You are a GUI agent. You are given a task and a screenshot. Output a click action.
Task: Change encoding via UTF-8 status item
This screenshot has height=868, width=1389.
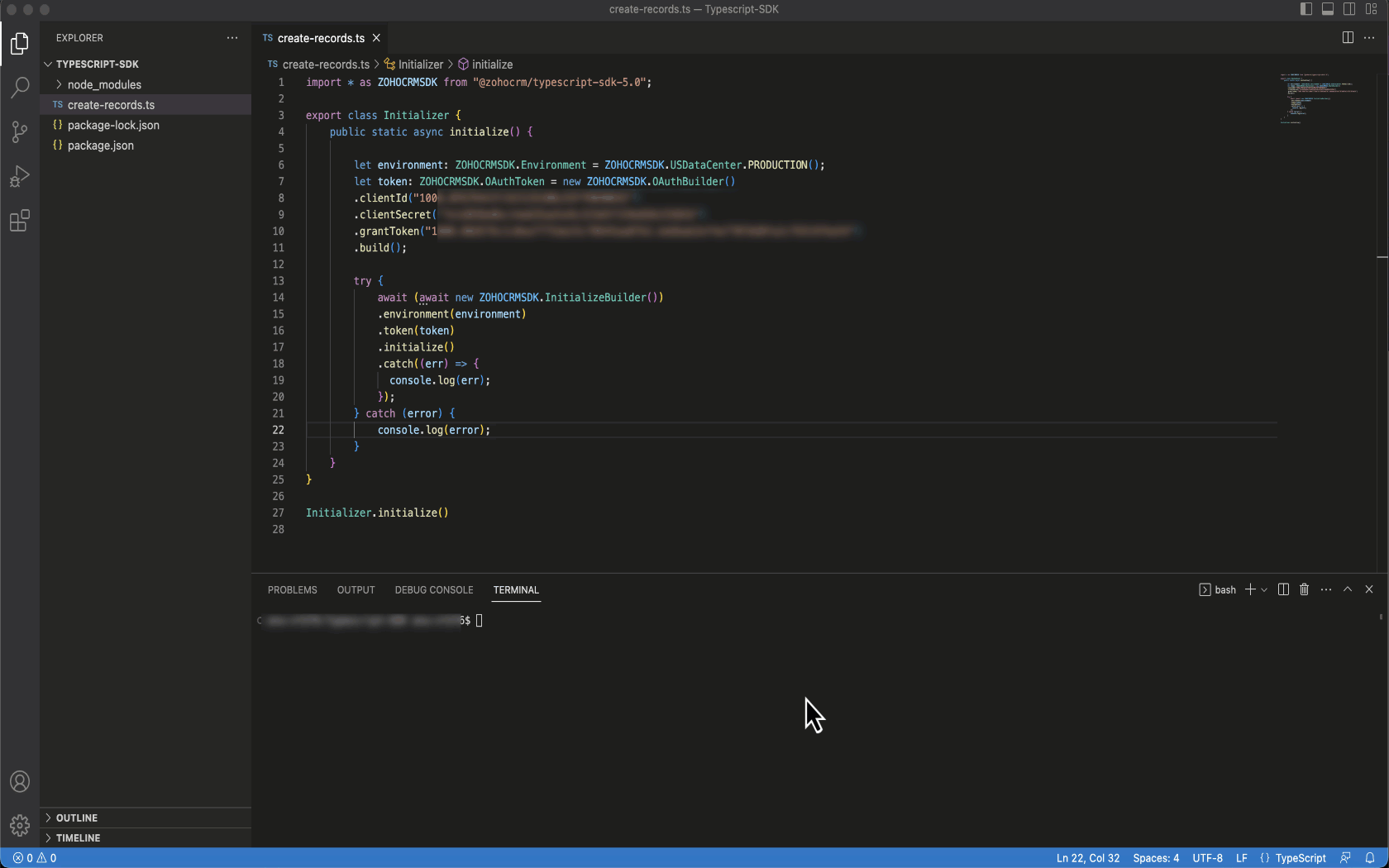click(1207, 858)
